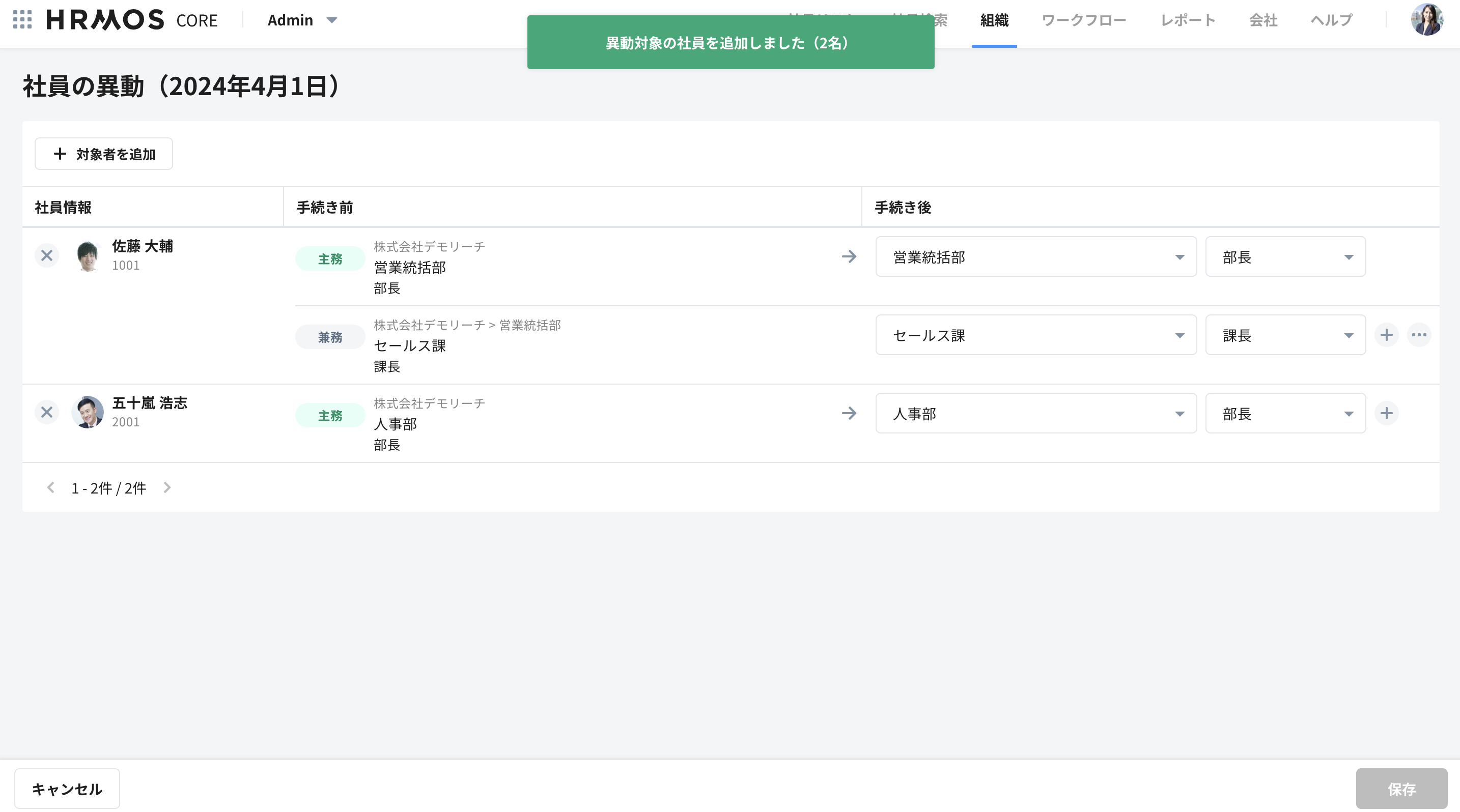The width and height of the screenshot is (1460, 812).
Task: Go to previous page with left chevron
Action: [50, 487]
